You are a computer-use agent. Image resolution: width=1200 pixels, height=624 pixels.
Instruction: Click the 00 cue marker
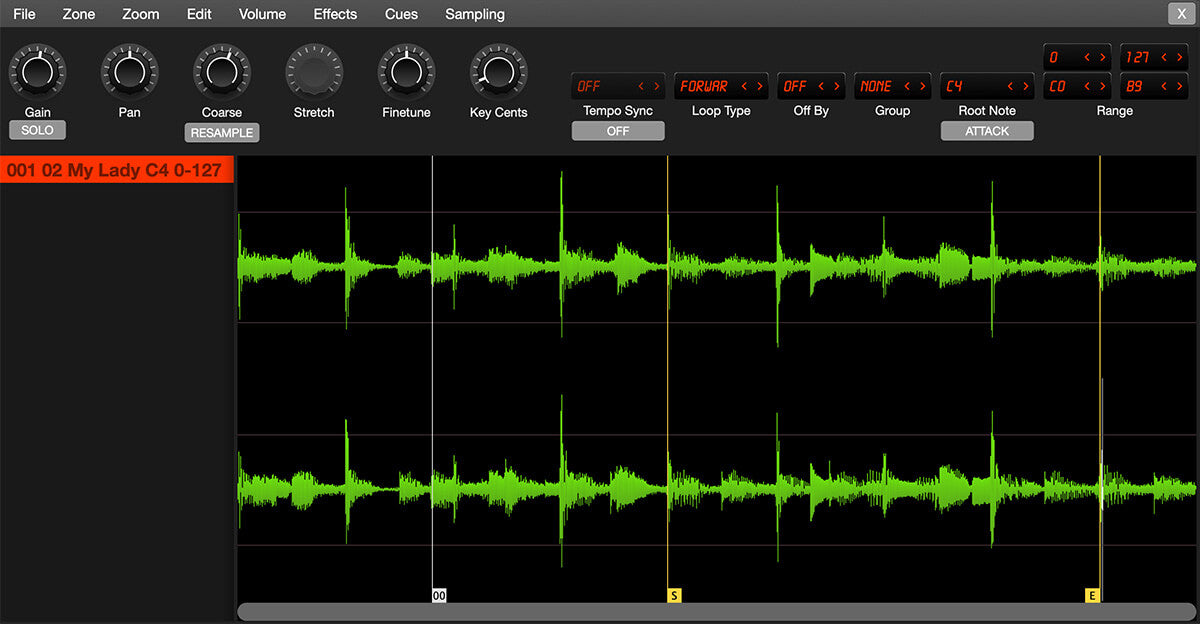439,595
